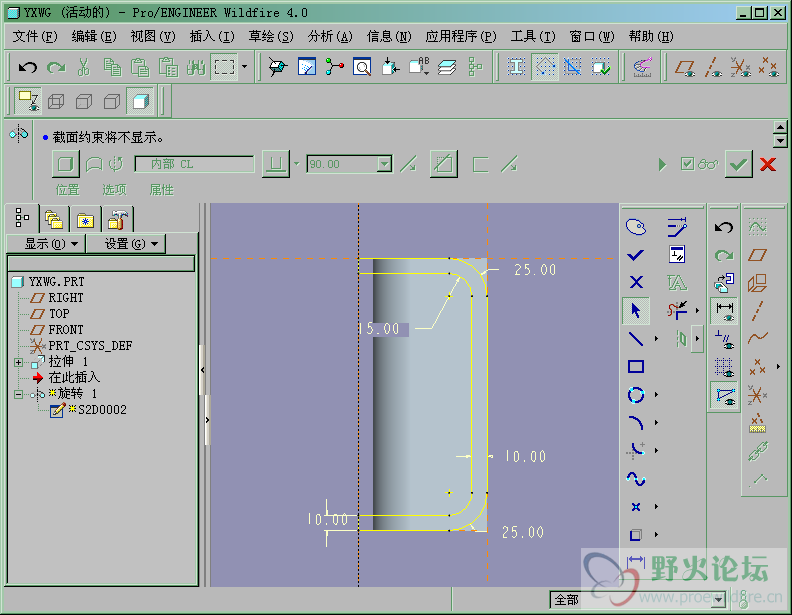Screen dimensions: 792x615
Task: Expand the 拉伸 1 tree node
Action: pyautogui.click(x=18, y=362)
